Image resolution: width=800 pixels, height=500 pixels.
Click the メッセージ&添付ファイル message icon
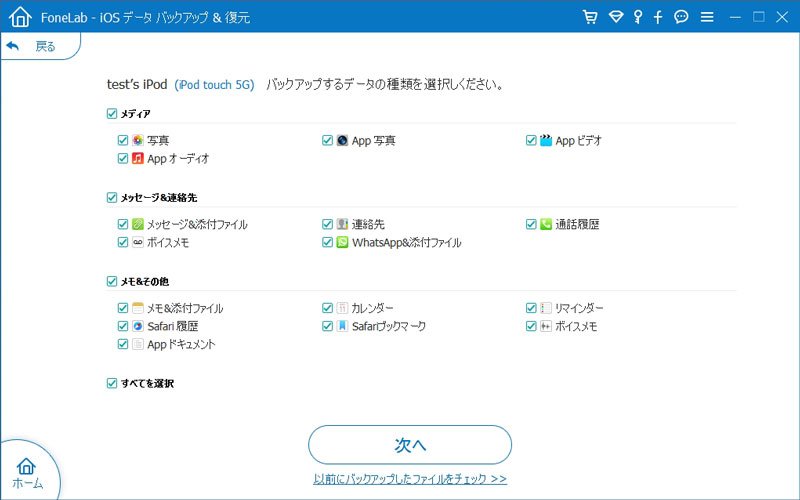(x=138, y=224)
